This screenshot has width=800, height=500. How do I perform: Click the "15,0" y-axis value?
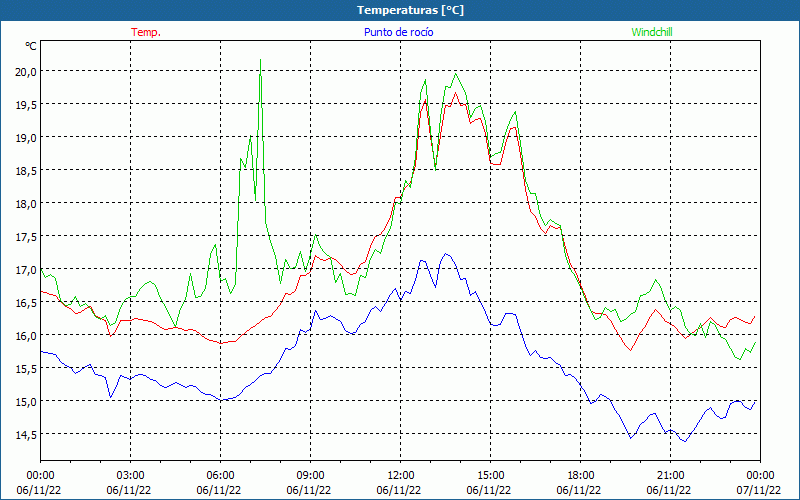tap(26, 402)
